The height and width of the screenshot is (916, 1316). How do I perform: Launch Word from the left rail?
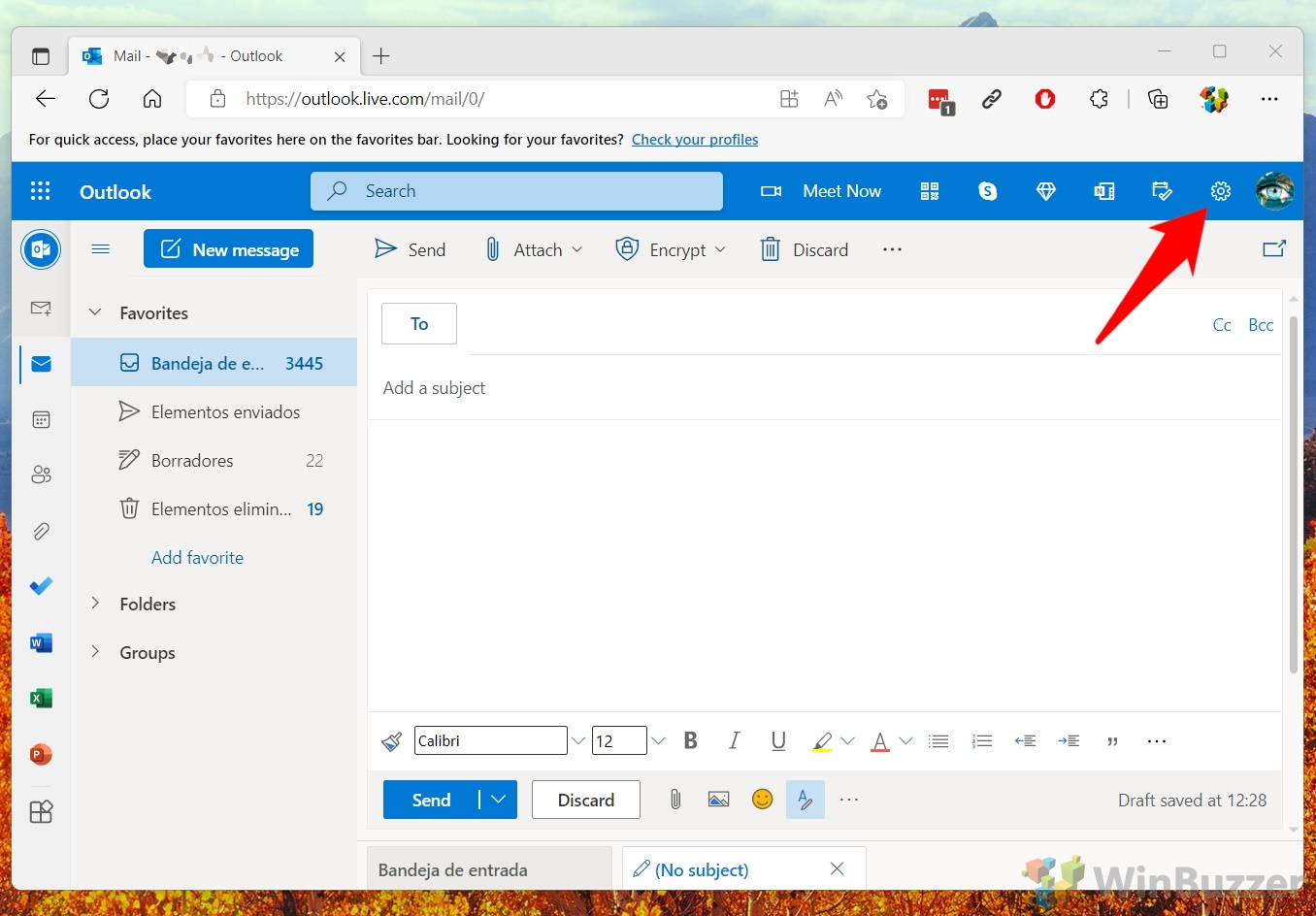tap(41, 642)
